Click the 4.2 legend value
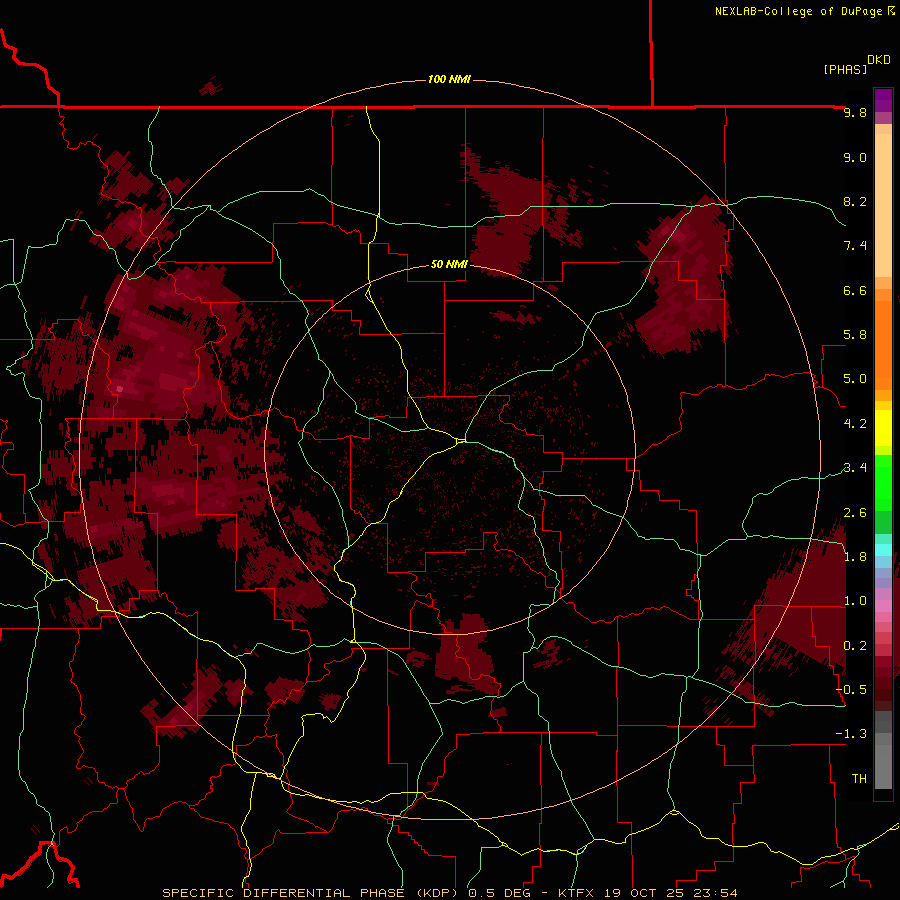The height and width of the screenshot is (900, 900). click(855, 424)
